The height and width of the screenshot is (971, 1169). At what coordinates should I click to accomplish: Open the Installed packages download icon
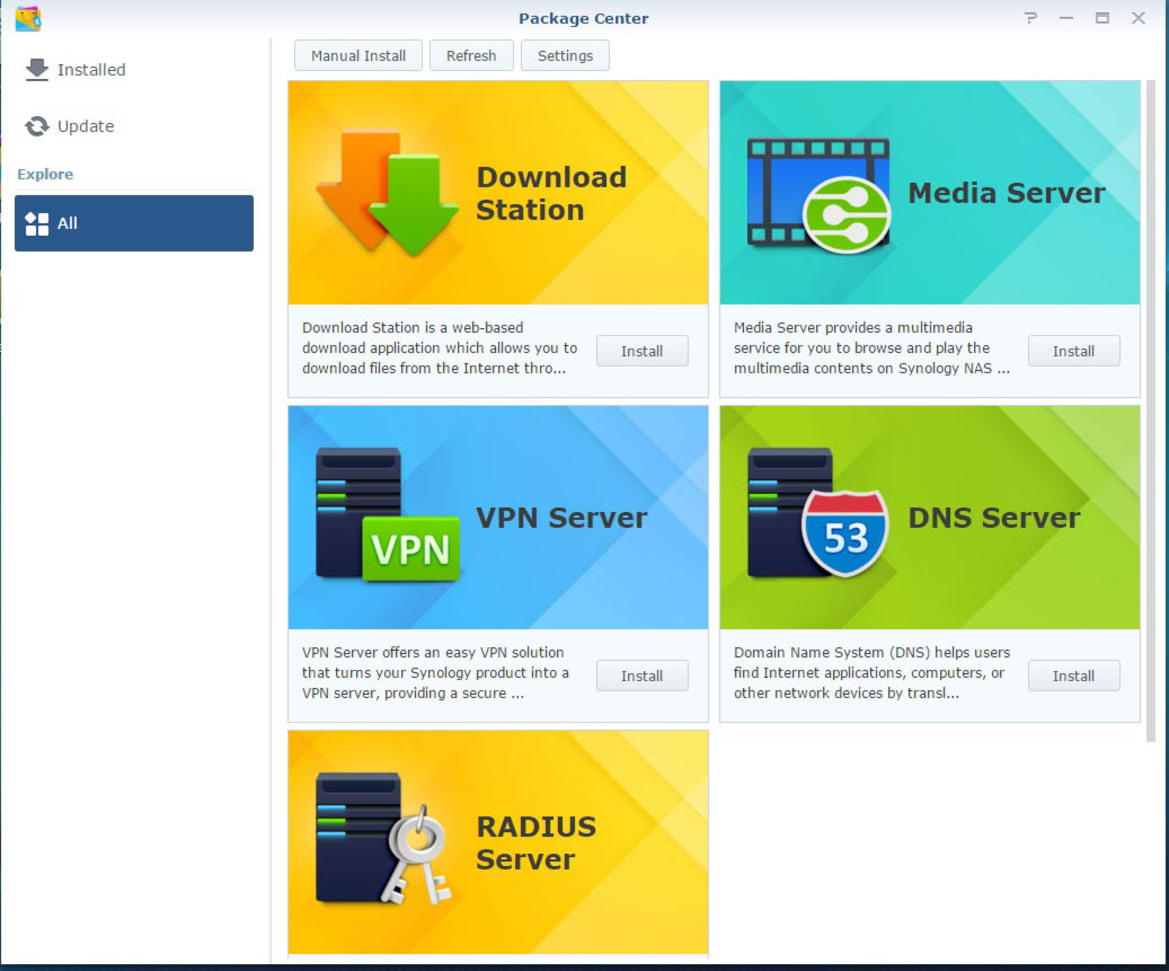tap(37, 70)
